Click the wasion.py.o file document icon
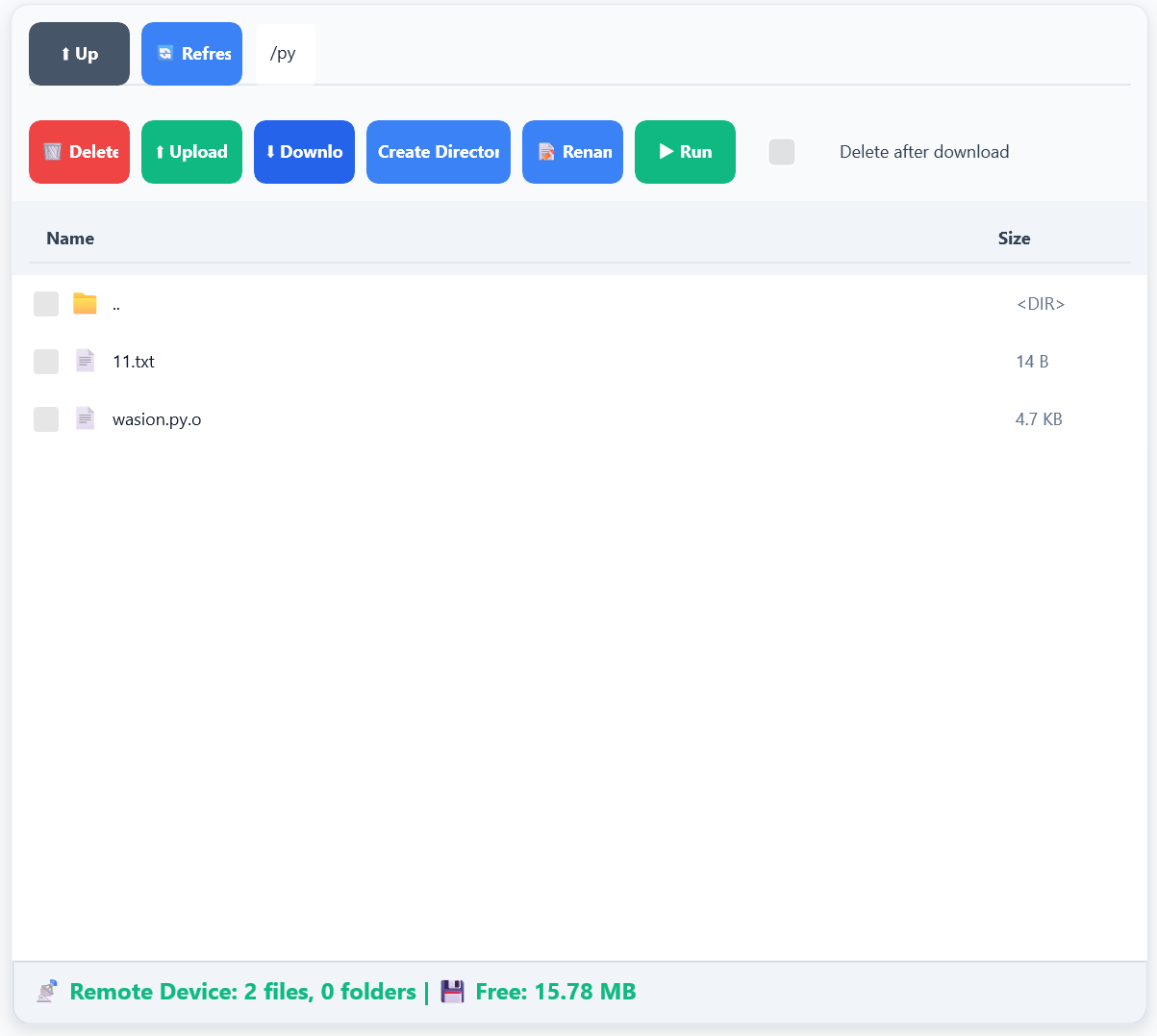Screen dimensions: 1157x1036 pos(85,418)
